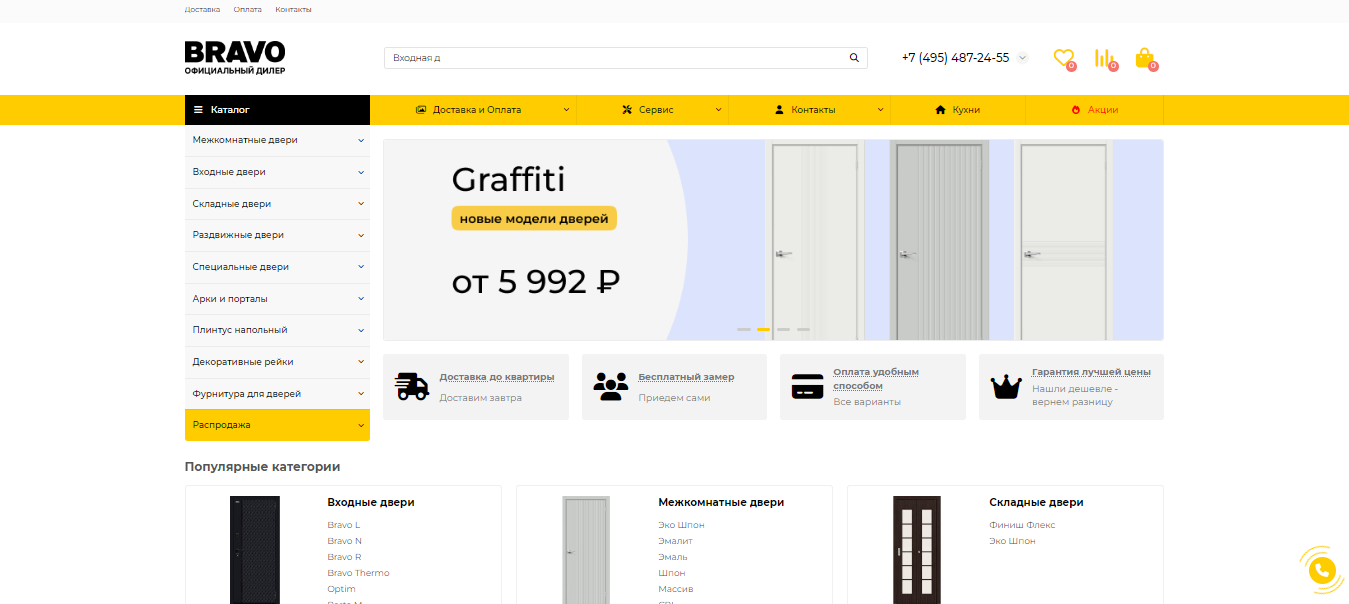
Task: Click the Graffiti banner
Action: click(773, 240)
